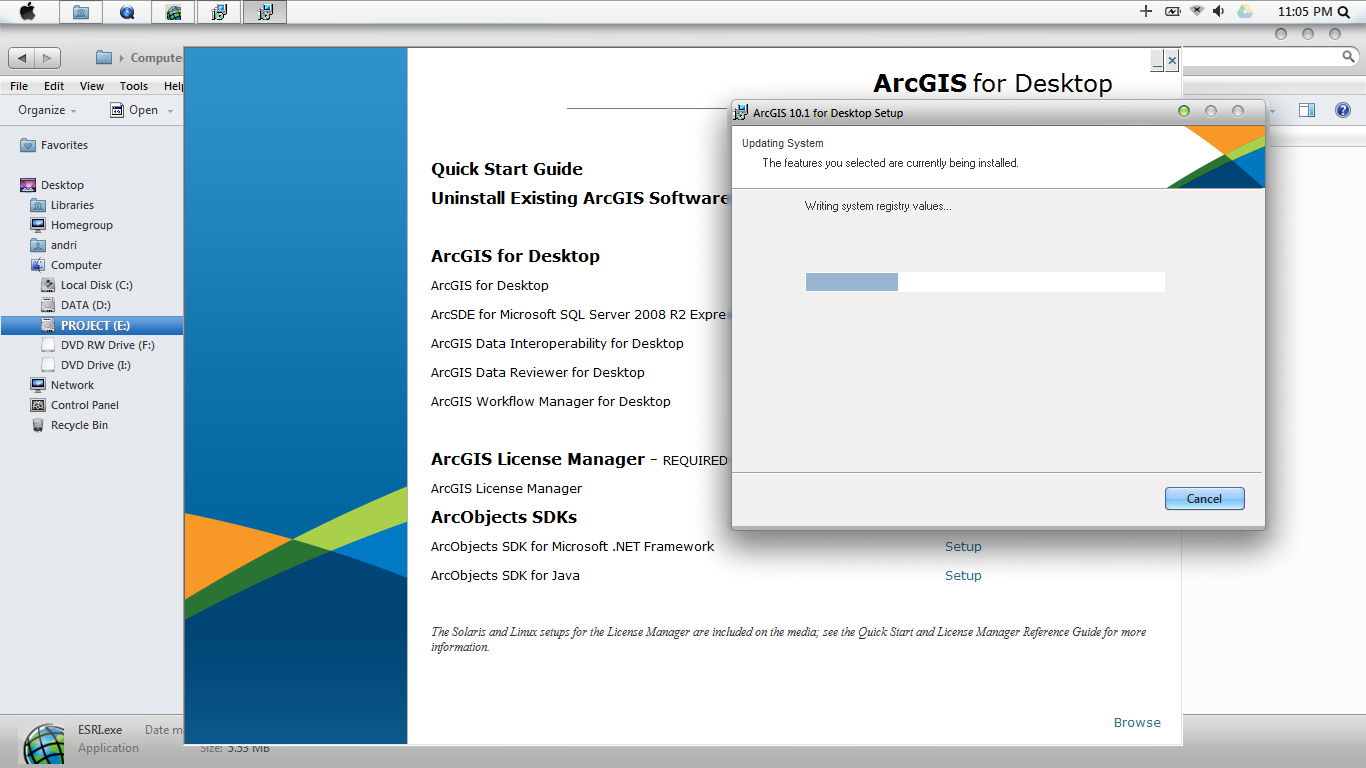Viewport: 1366px width, 768px height.
Task: Go forward with the Explorer forward arrow
Action: pyautogui.click(x=48, y=58)
